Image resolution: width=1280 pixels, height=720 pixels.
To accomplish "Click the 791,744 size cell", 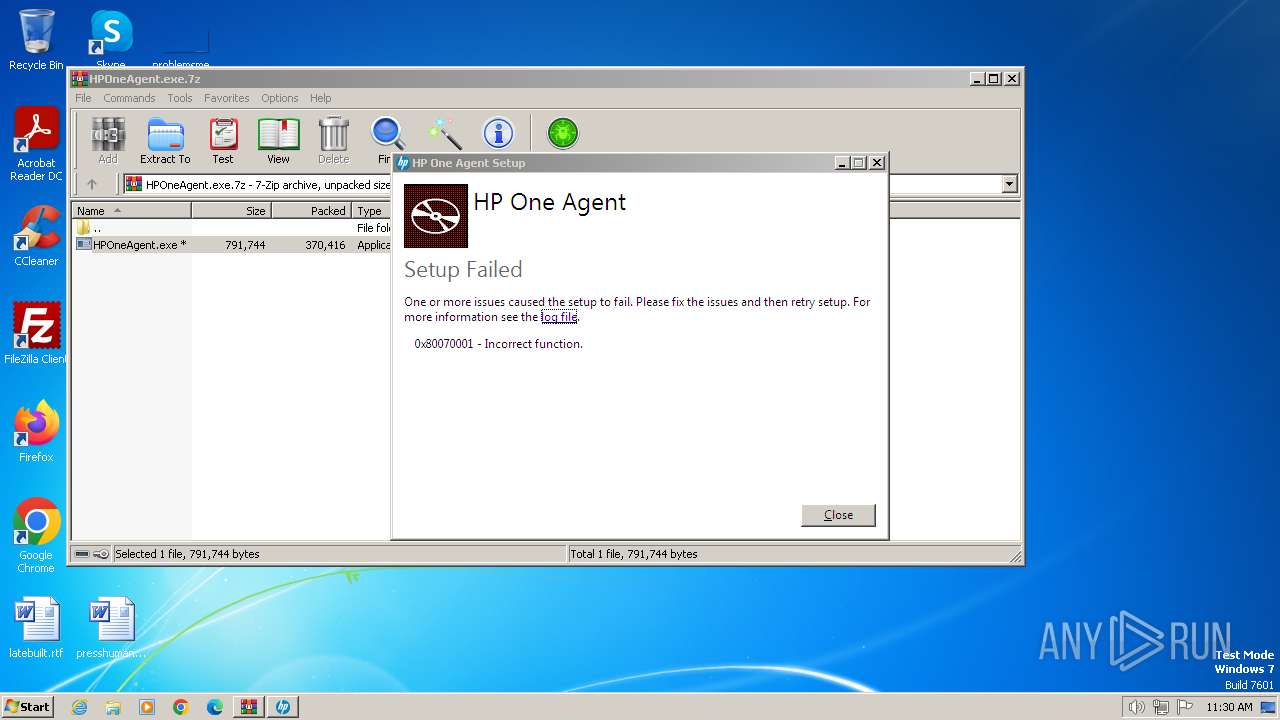I will coord(245,245).
